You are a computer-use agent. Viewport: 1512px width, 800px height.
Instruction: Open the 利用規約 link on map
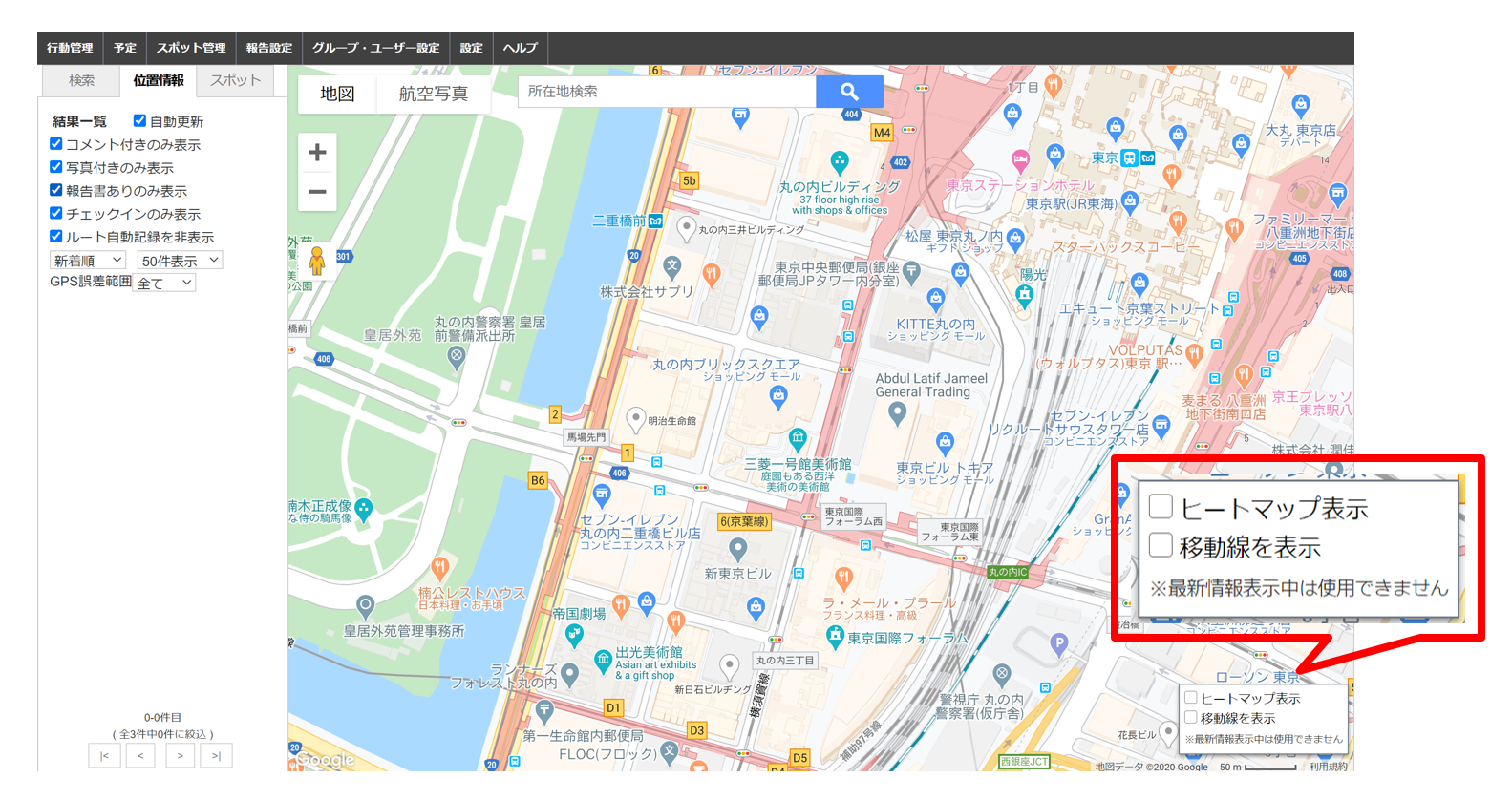pyautogui.click(x=1328, y=766)
